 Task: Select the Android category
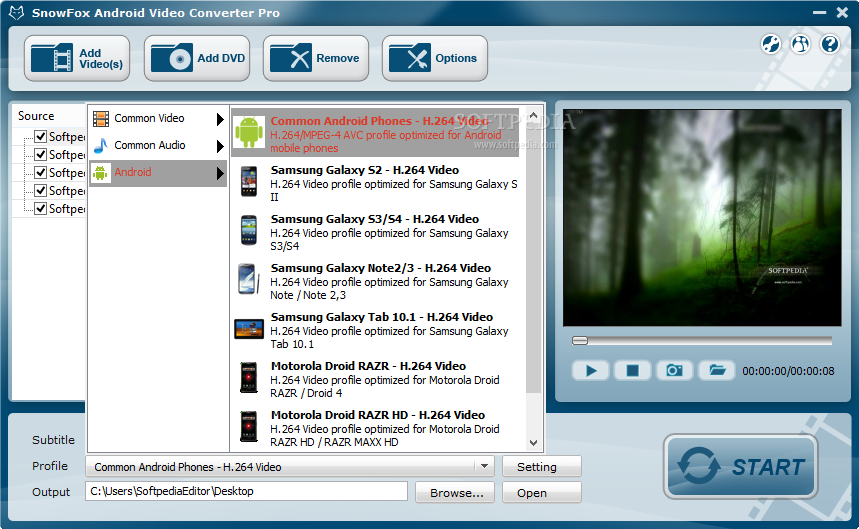[x=158, y=173]
